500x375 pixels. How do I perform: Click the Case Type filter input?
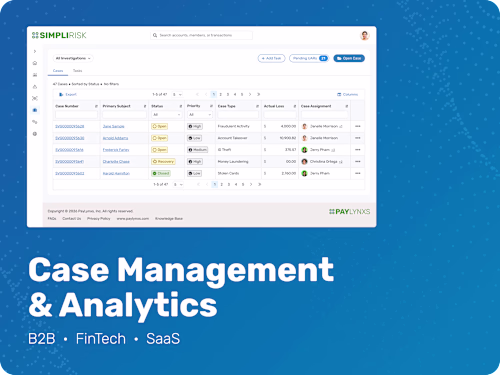pyautogui.click(x=238, y=115)
